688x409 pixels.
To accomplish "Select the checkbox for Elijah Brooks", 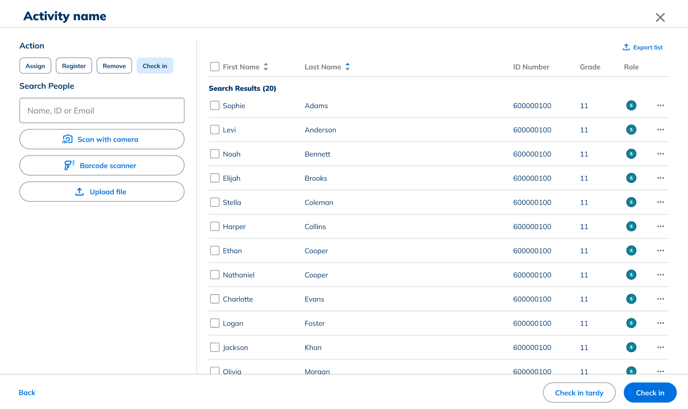I will click(x=215, y=178).
